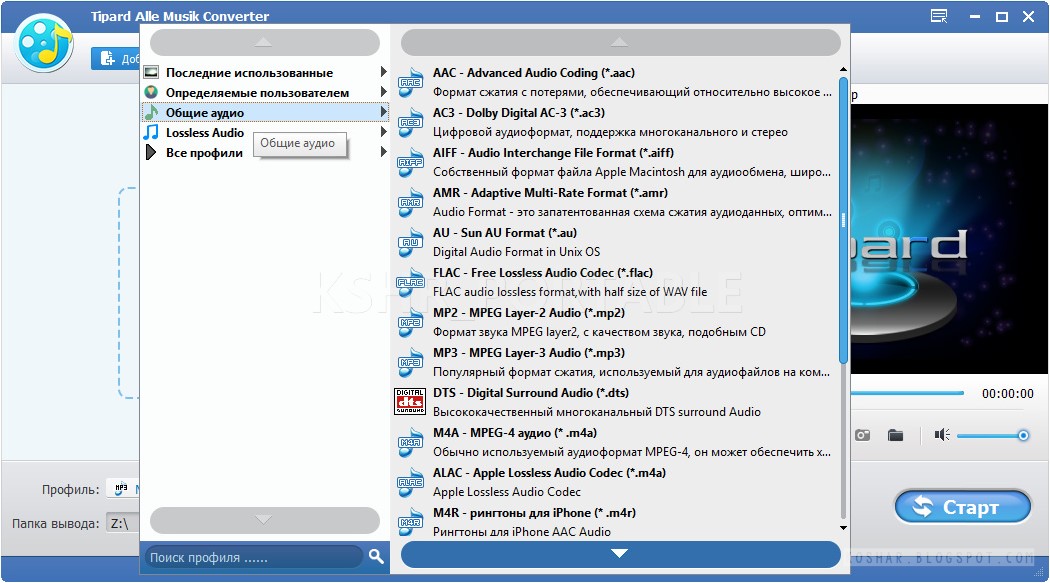
Task: Click the AC3 format icon
Action: tap(410, 122)
